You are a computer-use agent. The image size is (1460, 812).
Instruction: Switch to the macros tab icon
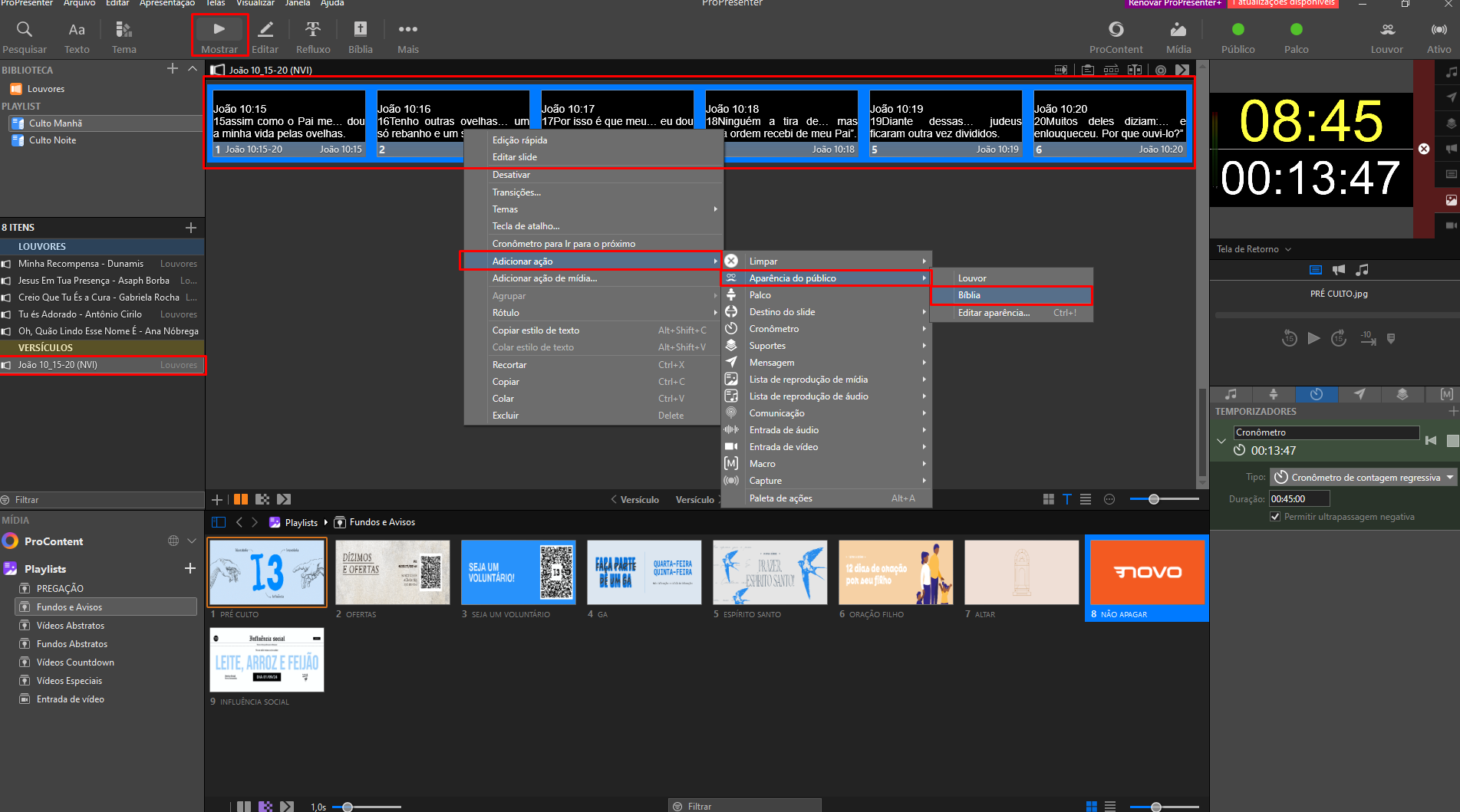click(x=1445, y=394)
